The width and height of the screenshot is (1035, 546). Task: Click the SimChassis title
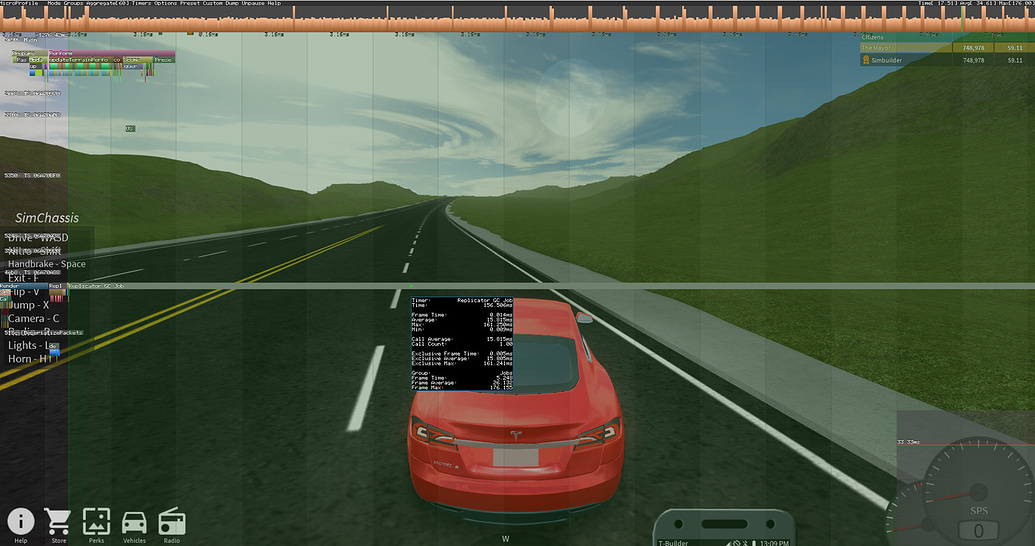[47, 218]
